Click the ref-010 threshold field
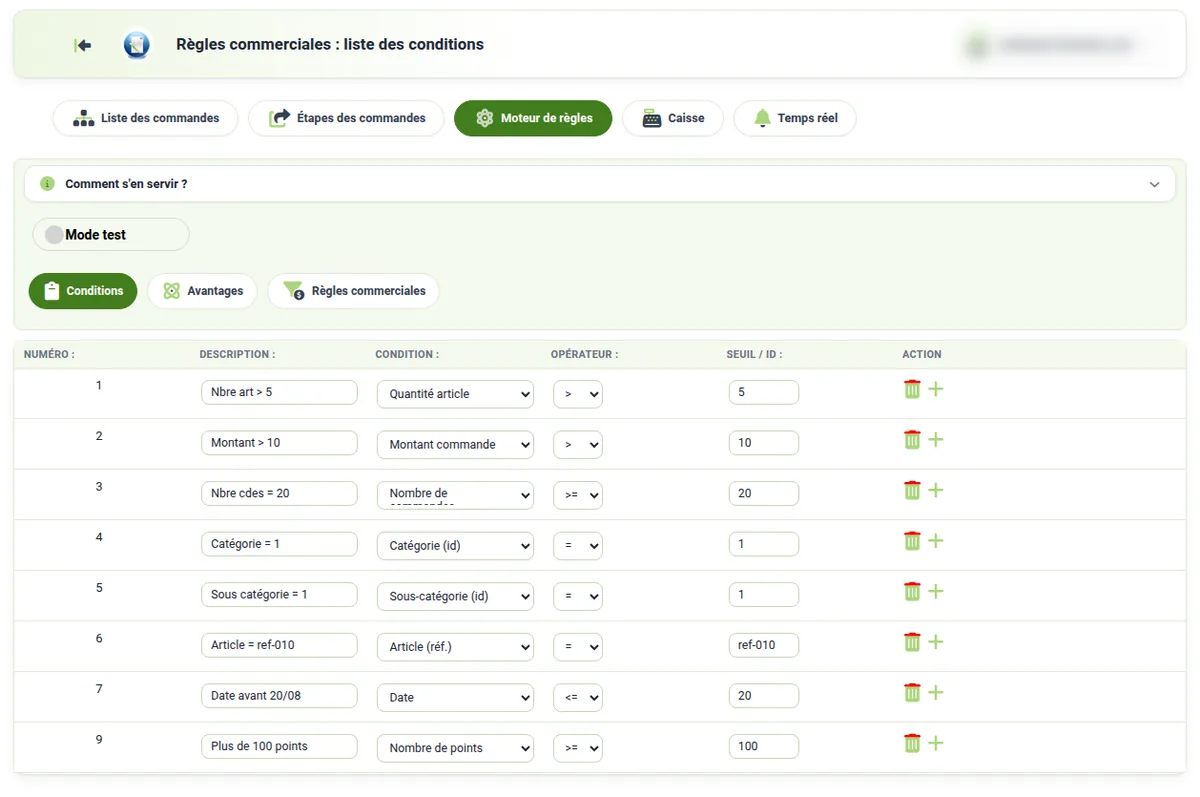This screenshot has height=797, width=1200. click(764, 645)
